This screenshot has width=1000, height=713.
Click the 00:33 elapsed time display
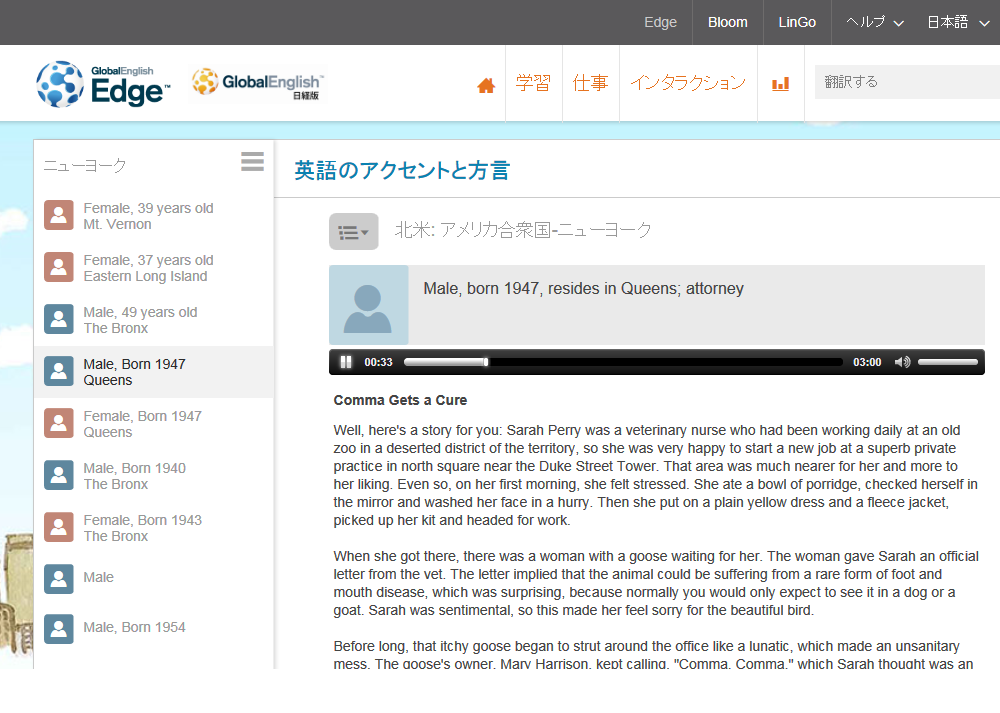click(378, 362)
